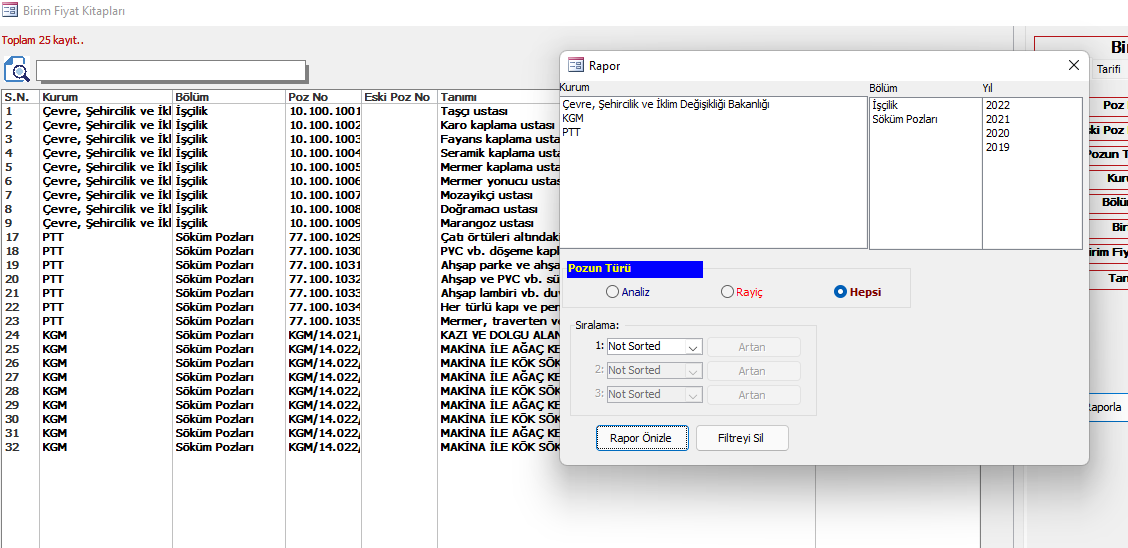Toggle third sort order Artan button
The height and width of the screenshot is (548, 1128).
coord(754,395)
